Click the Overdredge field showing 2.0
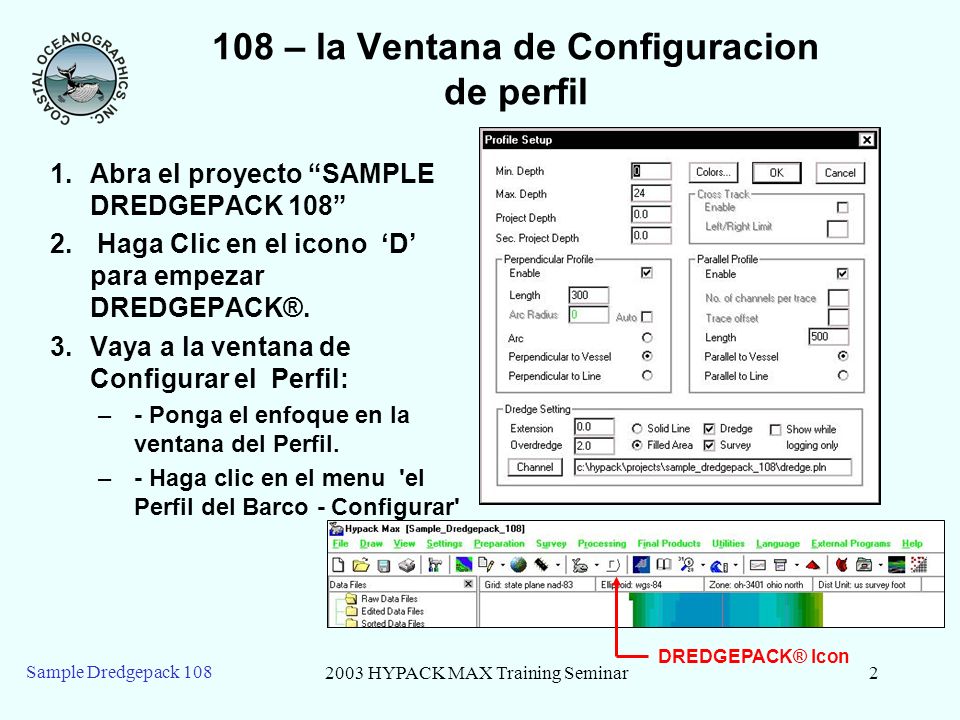 point(594,446)
